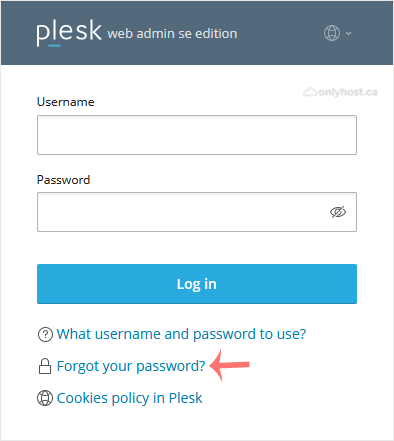Toggle password visibility eye icon
This screenshot has height=441, width=394.
pos(338,212)
